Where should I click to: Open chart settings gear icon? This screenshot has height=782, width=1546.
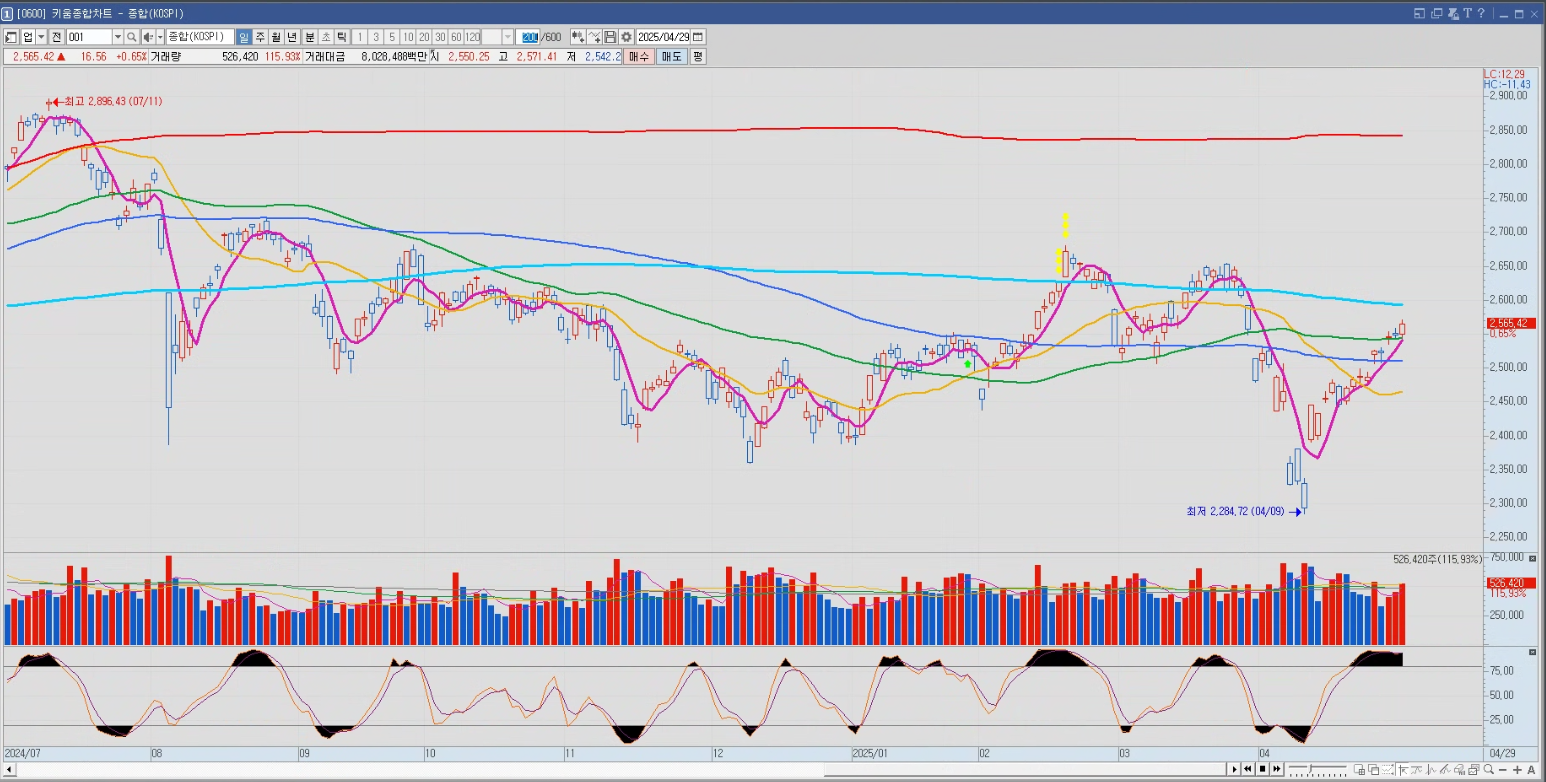(626, 37)
